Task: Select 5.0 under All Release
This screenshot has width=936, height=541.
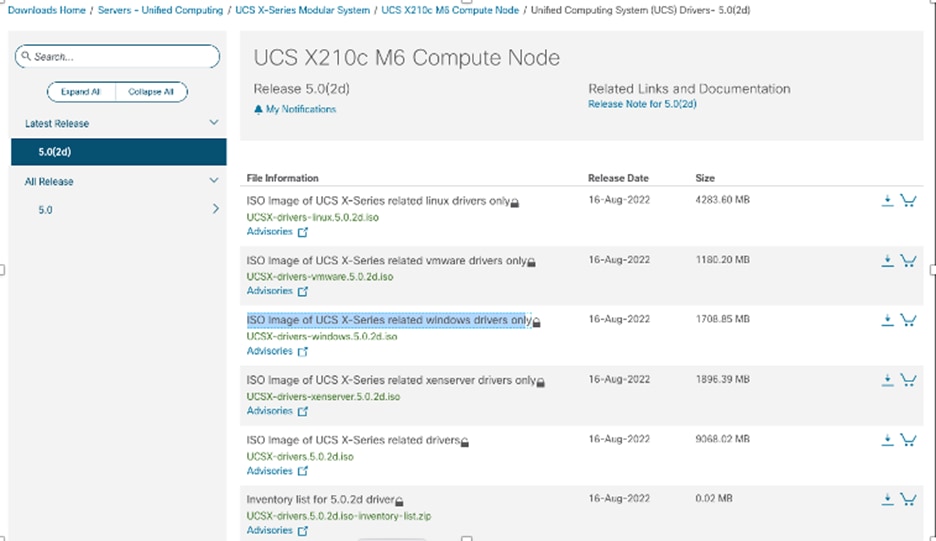Action: point(45,210)
